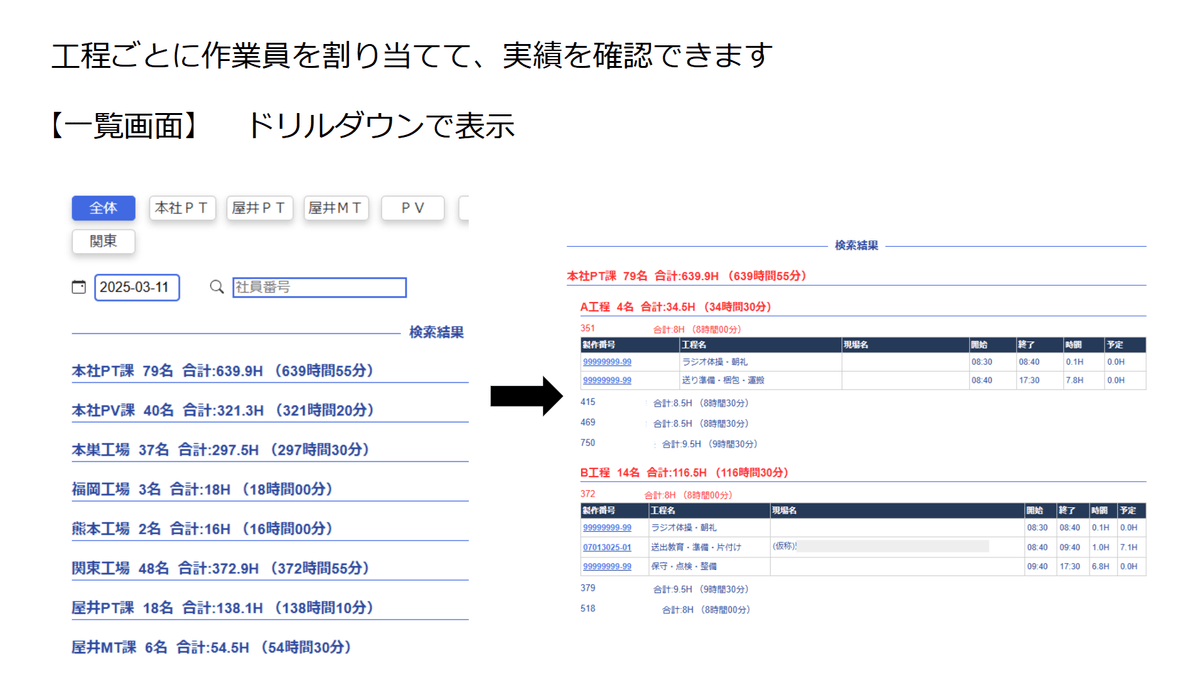The height and width of the screenshot is (673, 1200).
Task: Select the 屋井MT filter
Action: 336,208
